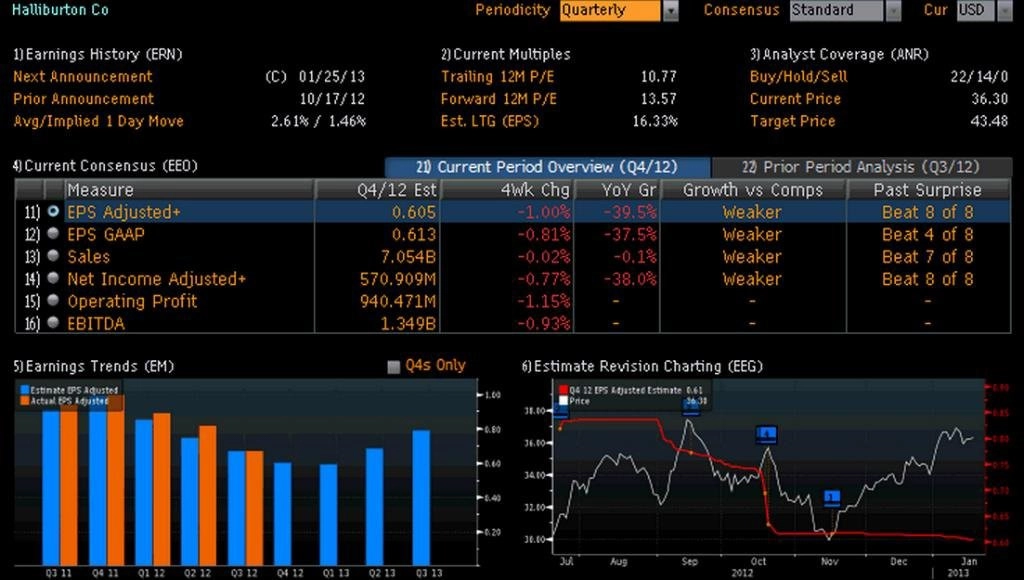The image size is (1024, 580).
Task: Open Current Consensus (EEO) section
Action: (x=105, y=166)
